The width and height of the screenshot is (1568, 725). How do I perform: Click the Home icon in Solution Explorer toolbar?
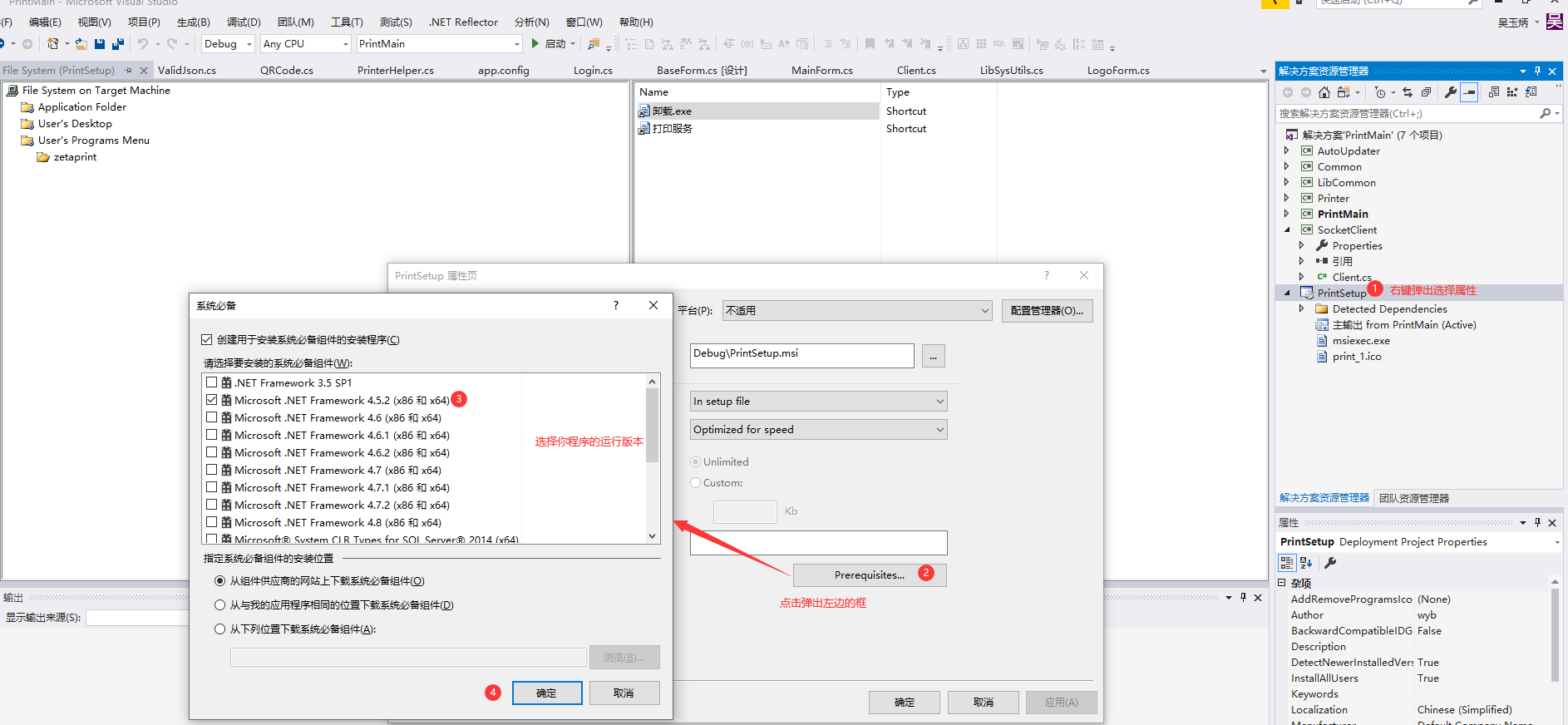point(1324,92)
